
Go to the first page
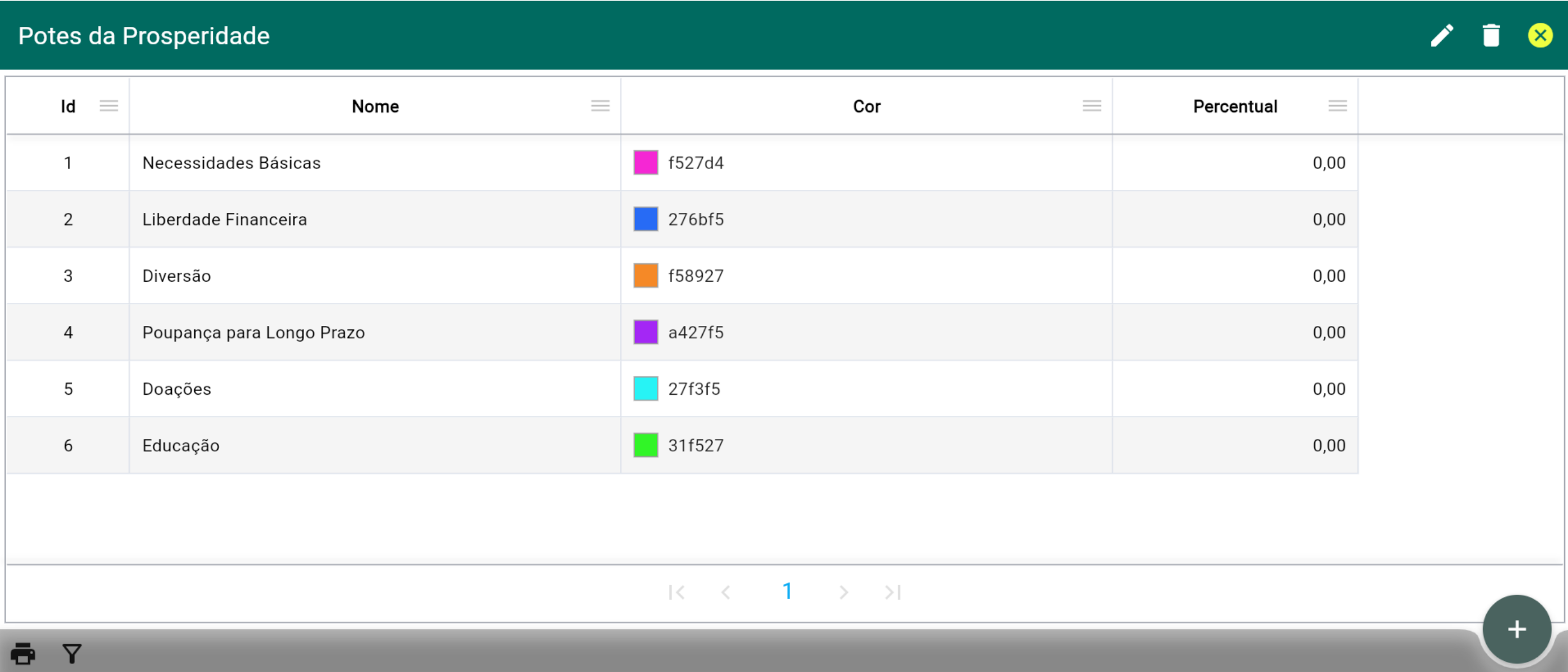[676, 592]
